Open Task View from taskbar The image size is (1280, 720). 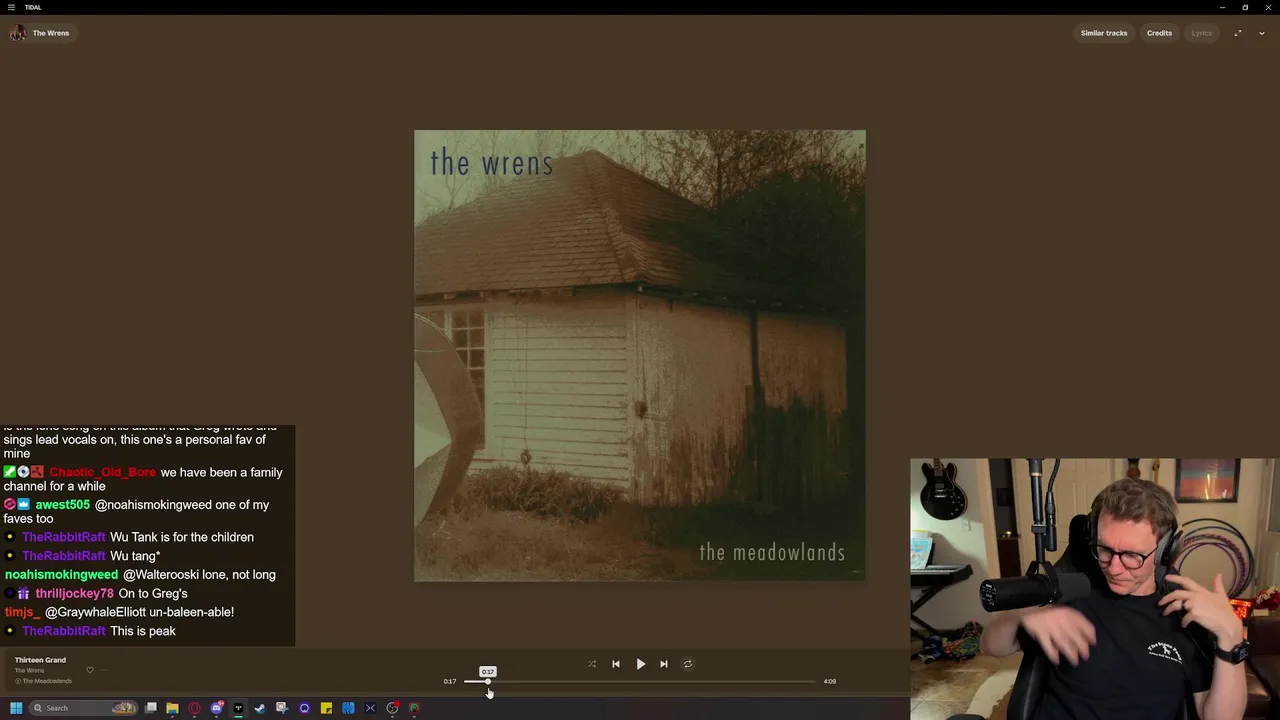[x=151, y=708]
